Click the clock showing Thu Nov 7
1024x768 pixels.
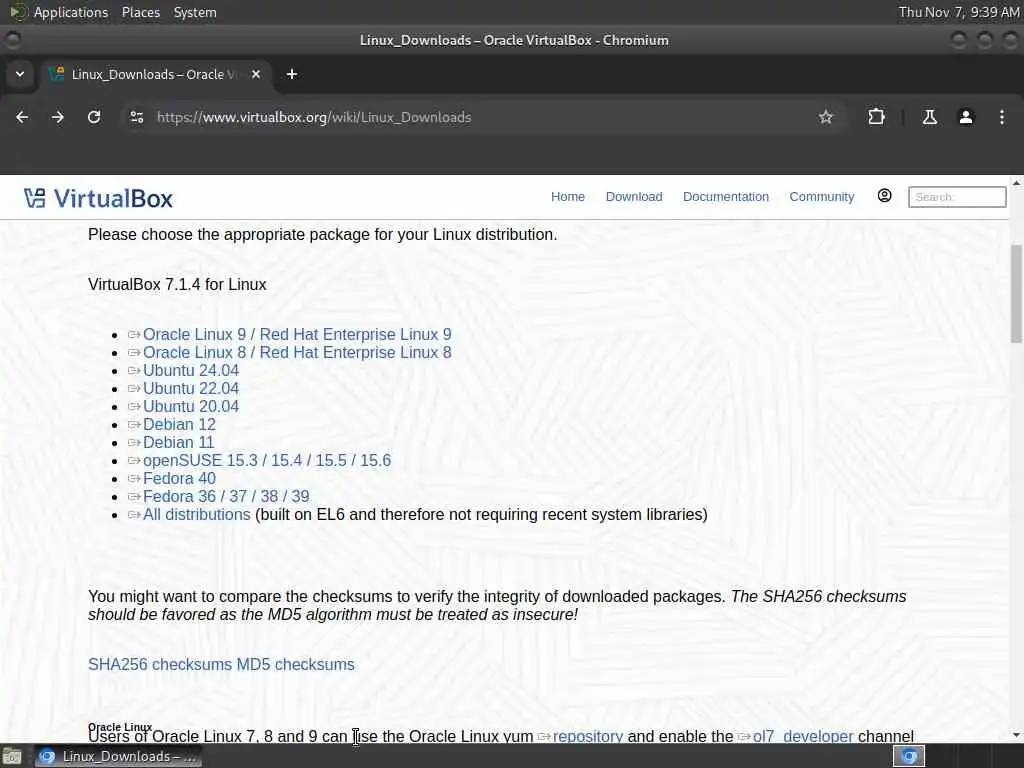pyautogui.click(x=959, y=12)
